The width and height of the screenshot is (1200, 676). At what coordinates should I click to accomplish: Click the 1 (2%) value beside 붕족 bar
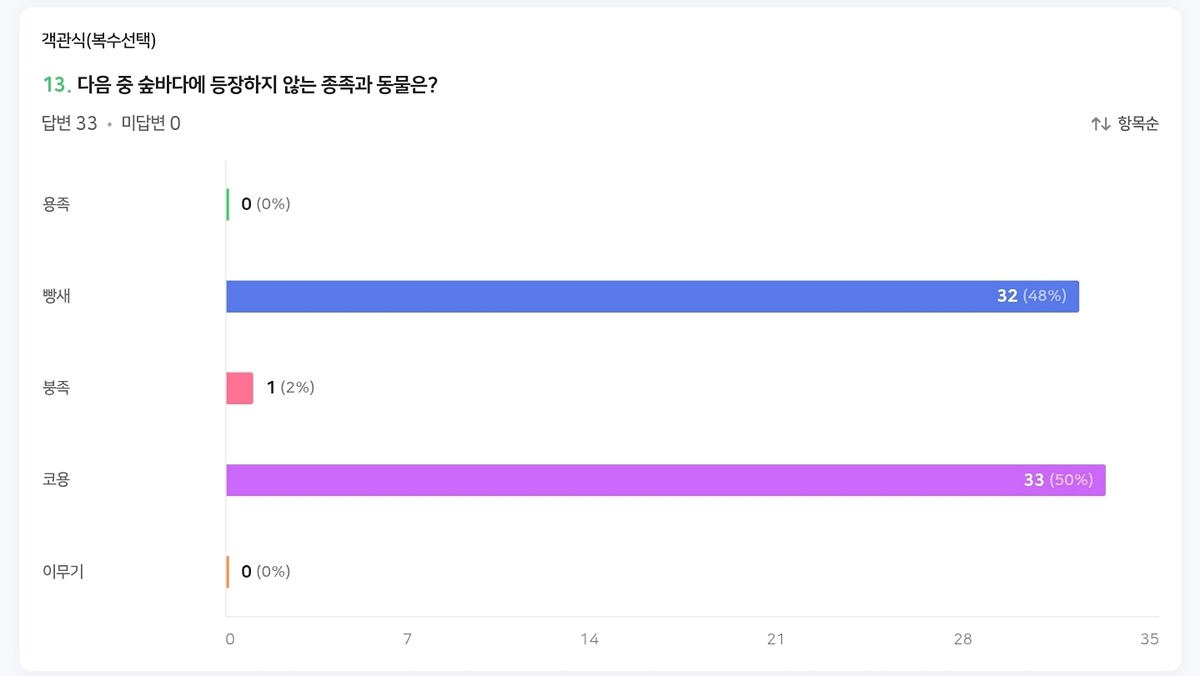(290, 388)
